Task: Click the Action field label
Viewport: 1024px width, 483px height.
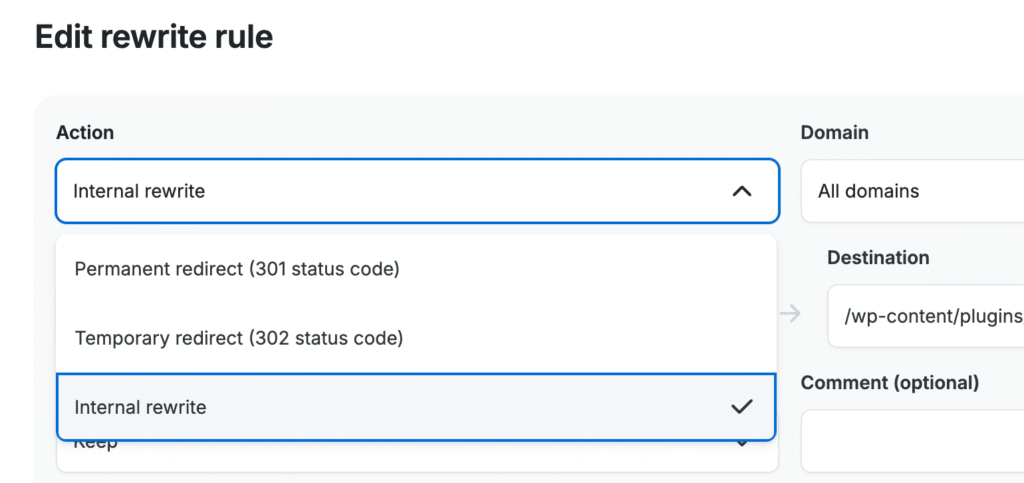Action: (85, 133)
